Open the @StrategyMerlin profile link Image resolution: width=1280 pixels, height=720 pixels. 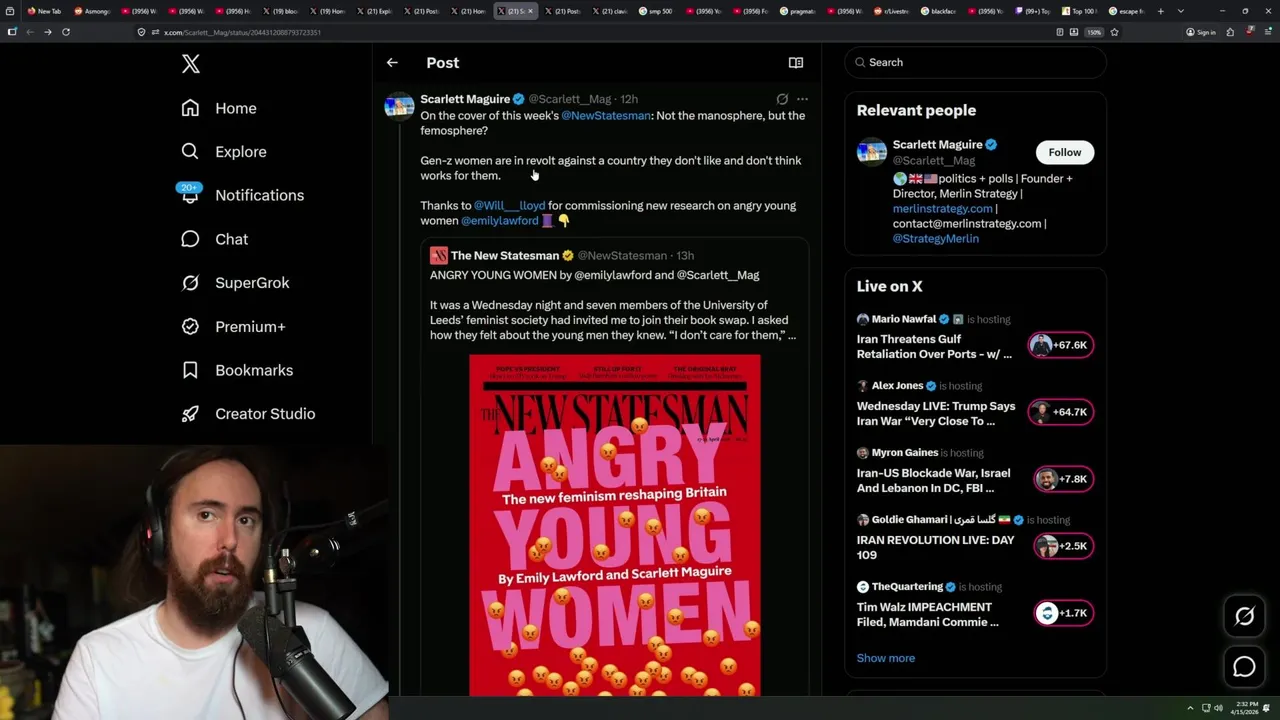click(935, 239)
